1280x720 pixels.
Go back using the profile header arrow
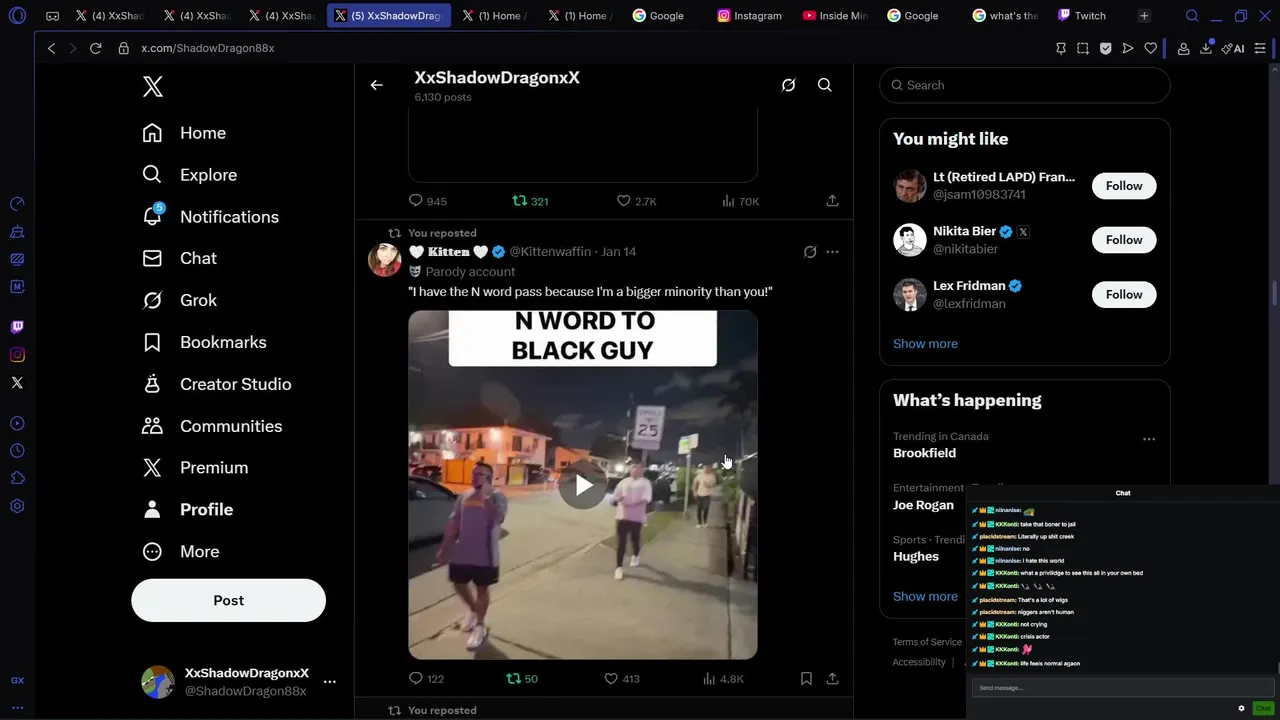click(377, 85)
